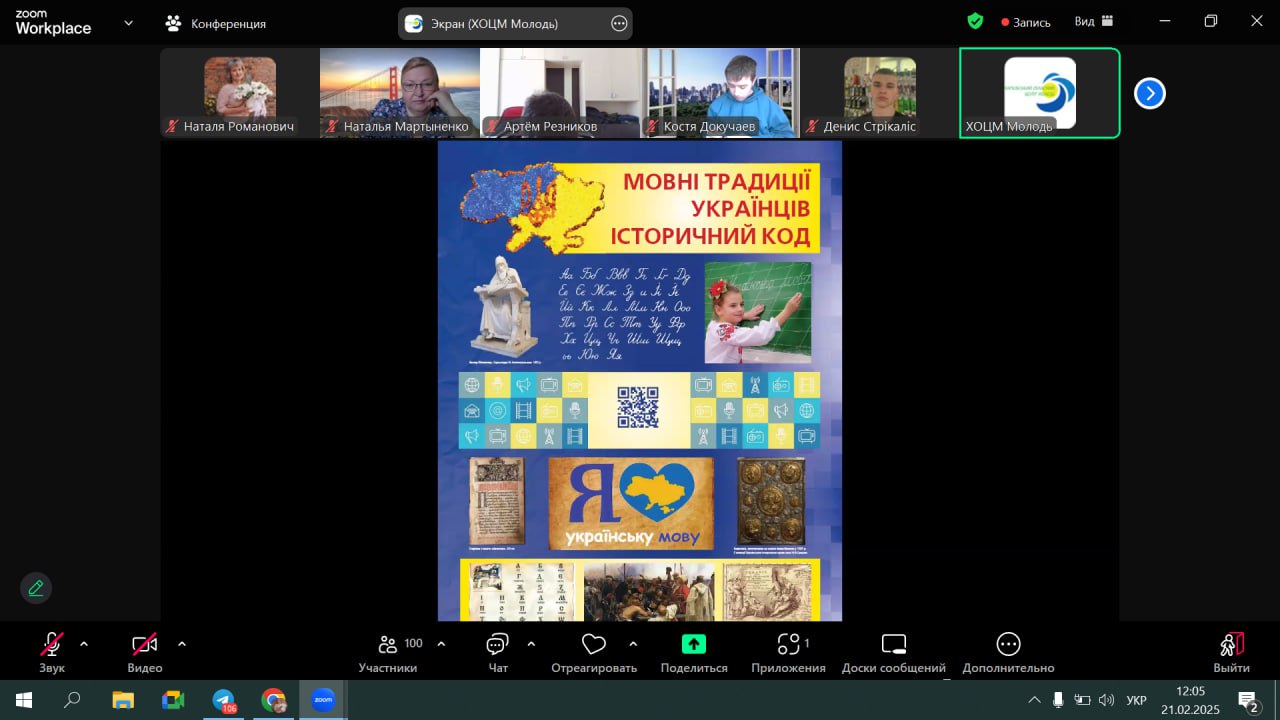Click the green annotation pencil icon
The image size is (1280, 720).
(36, 588)
